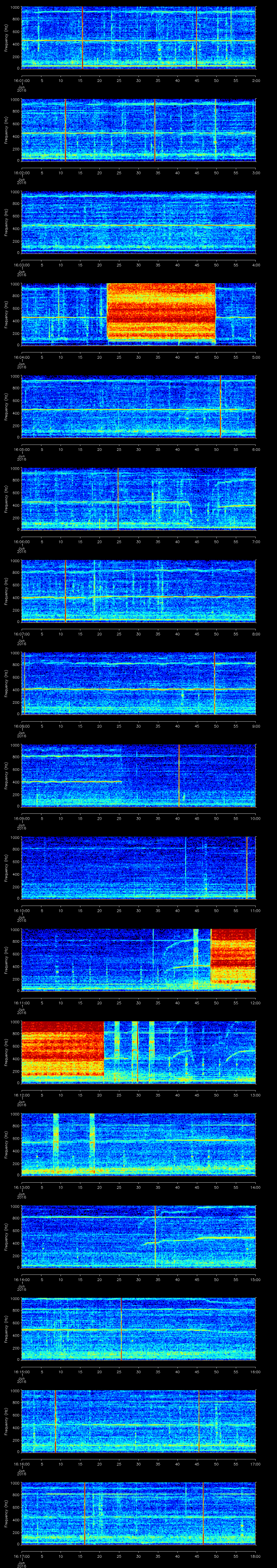Viewport: 277px width, 1568px height.
Task: Open the spectrogram panel starting at 16:03:00
Action: point(138,222)
